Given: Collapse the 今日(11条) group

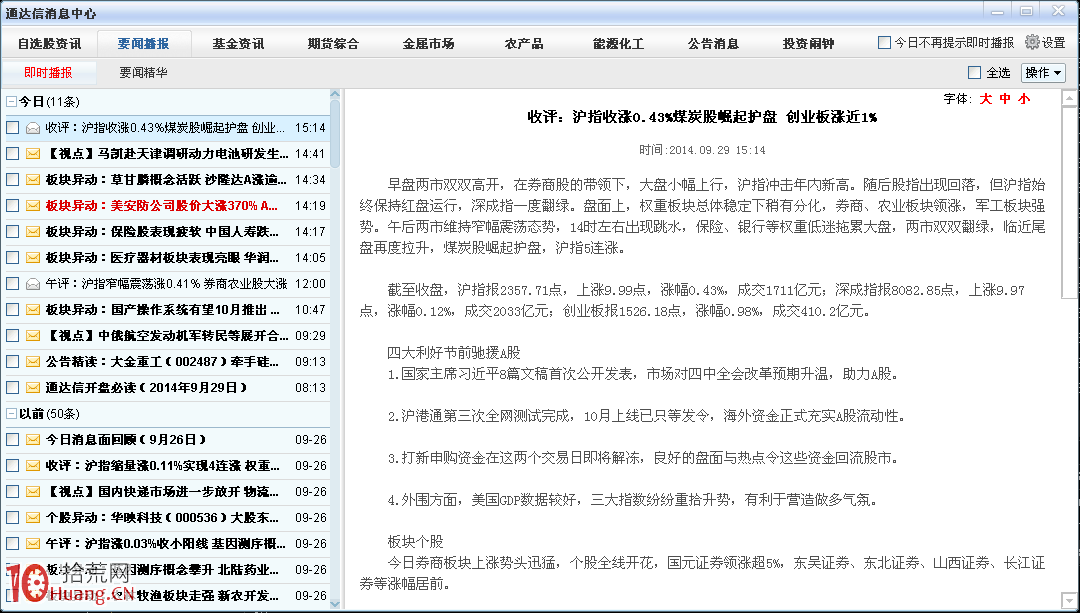Looking at the screenshot, I should 11,102.
